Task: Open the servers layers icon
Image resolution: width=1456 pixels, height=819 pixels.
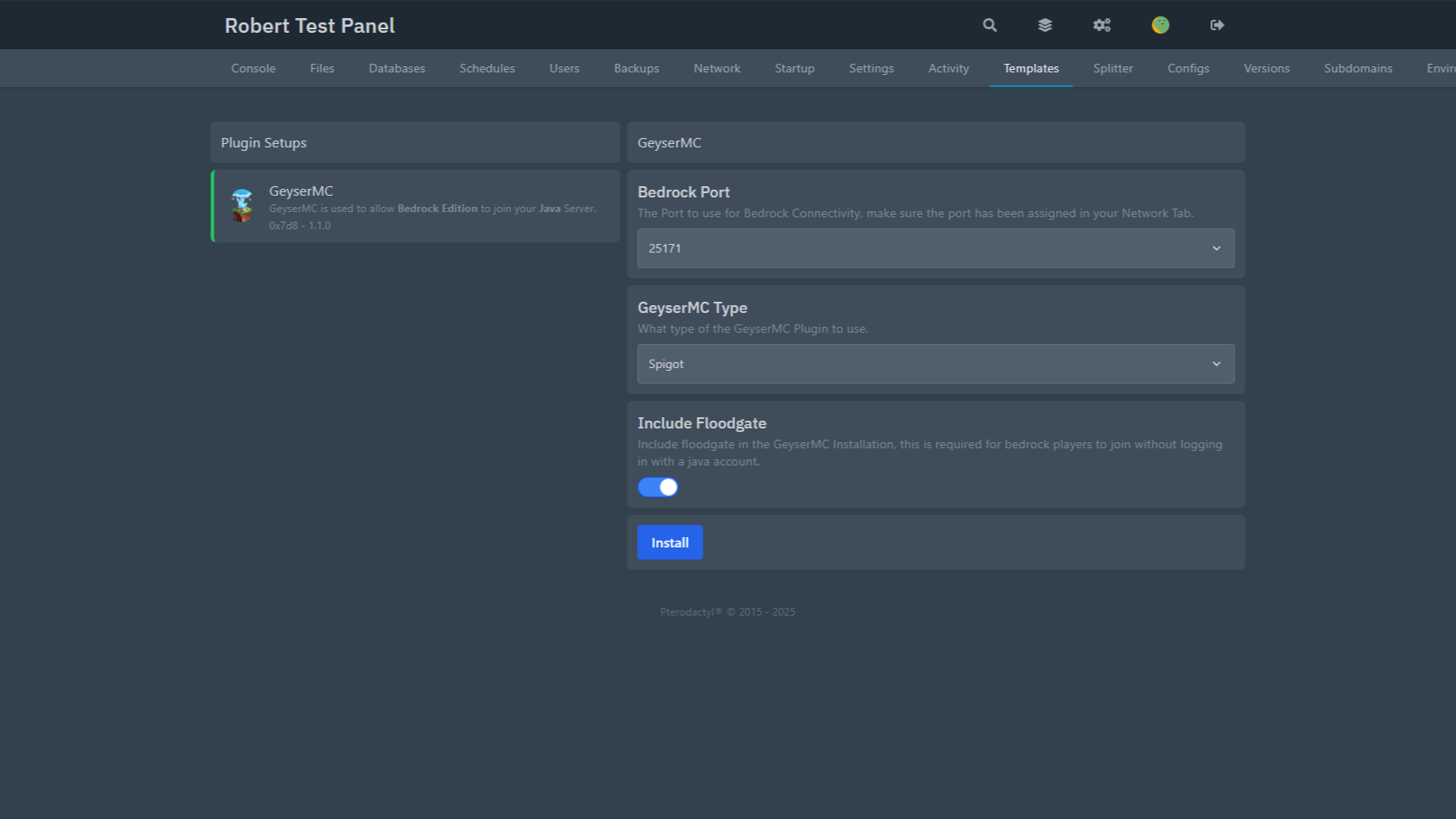Action: (1045, 25)
